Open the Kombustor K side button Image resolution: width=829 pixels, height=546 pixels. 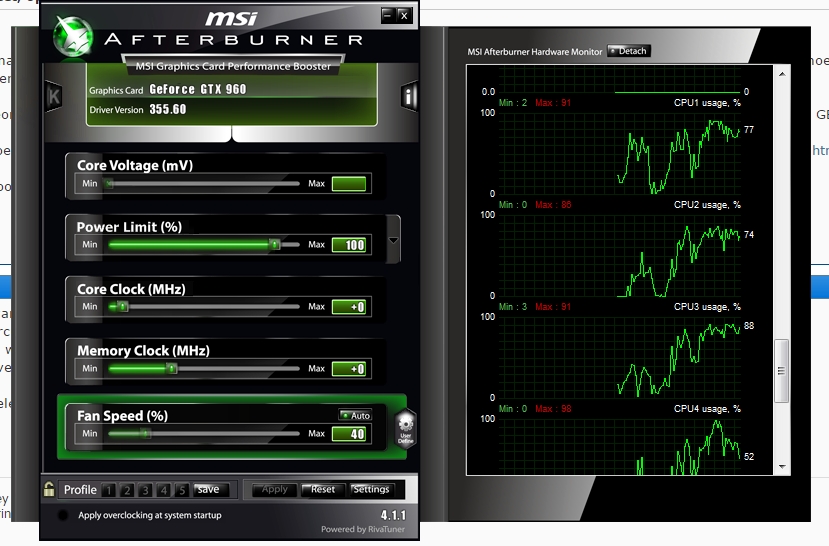(54, 96)
